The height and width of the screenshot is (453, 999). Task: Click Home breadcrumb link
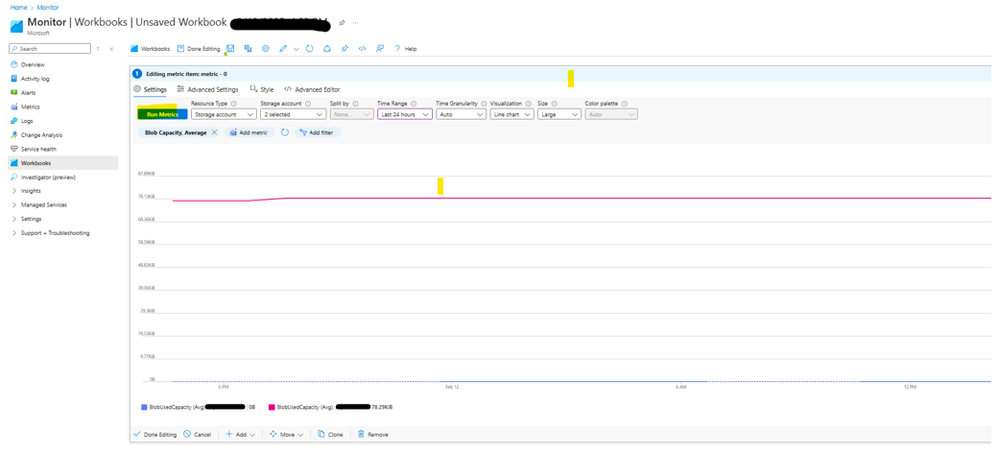coord(18,8)
